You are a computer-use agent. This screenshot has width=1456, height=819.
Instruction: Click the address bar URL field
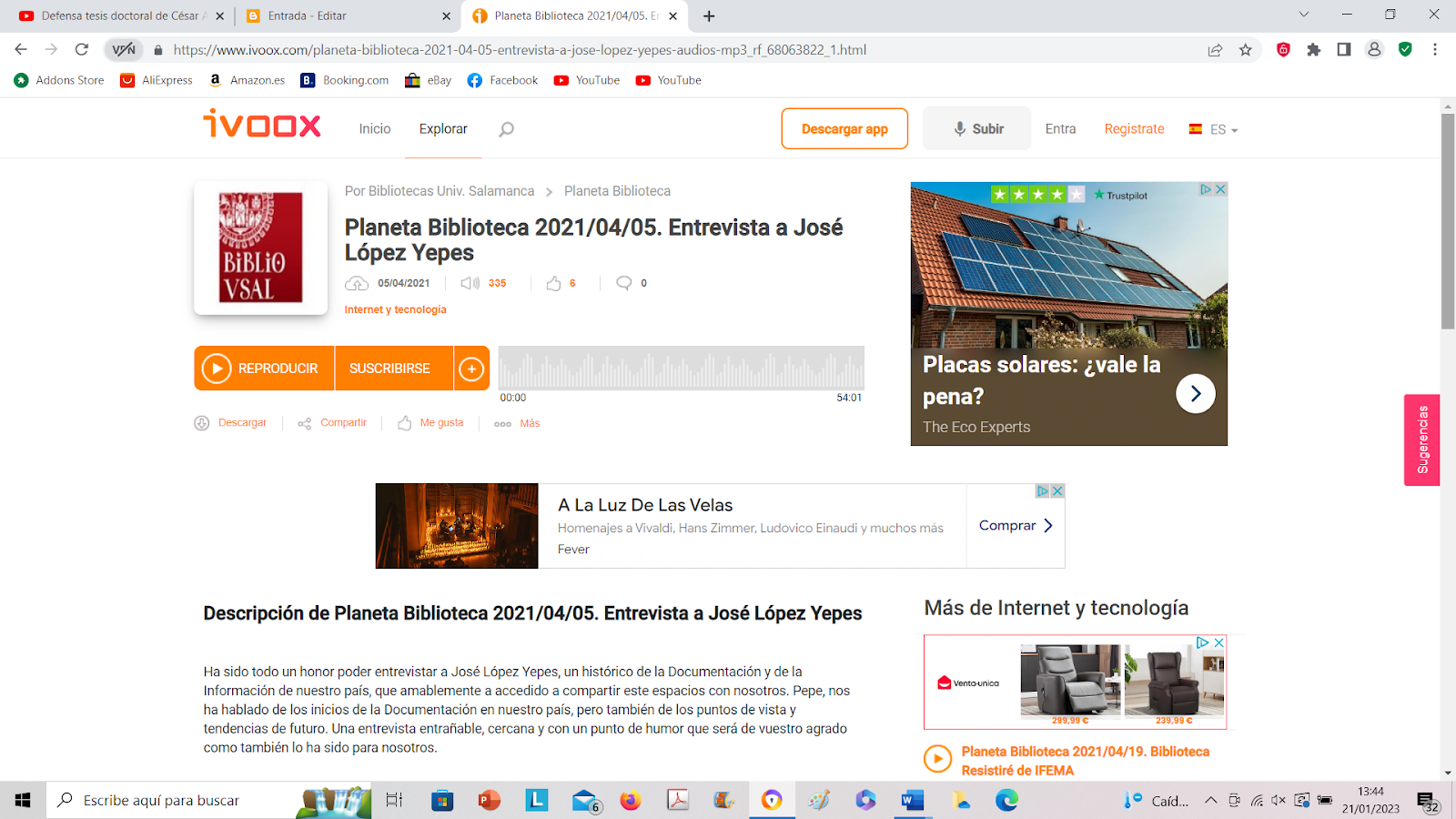point(673,50)
